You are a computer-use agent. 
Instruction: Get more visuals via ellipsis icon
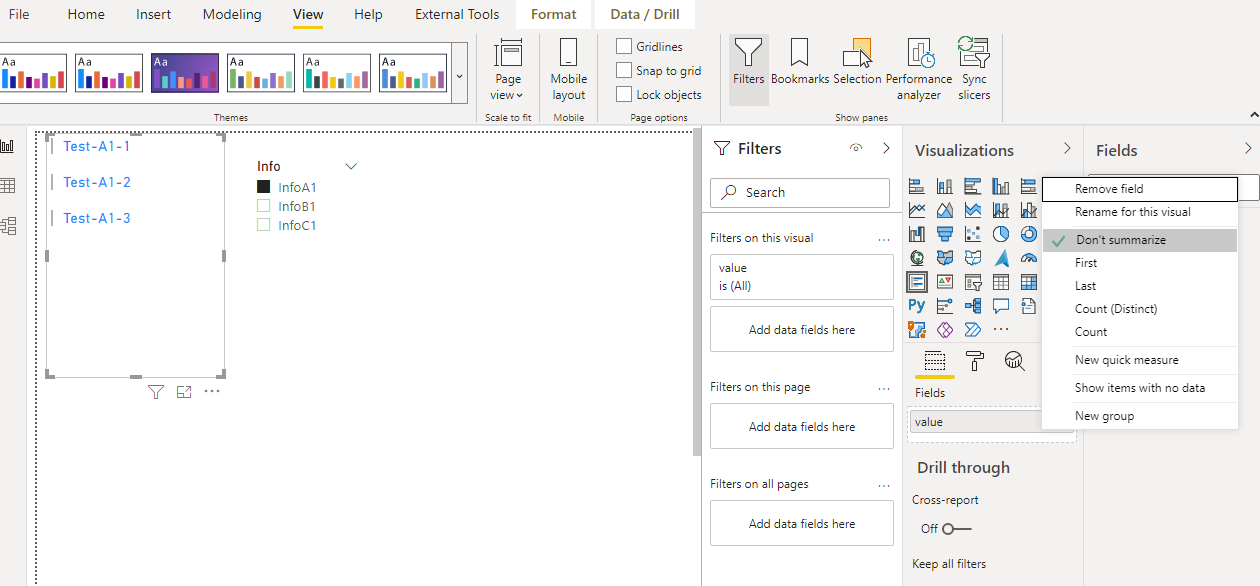click(x=1001, y=330)
